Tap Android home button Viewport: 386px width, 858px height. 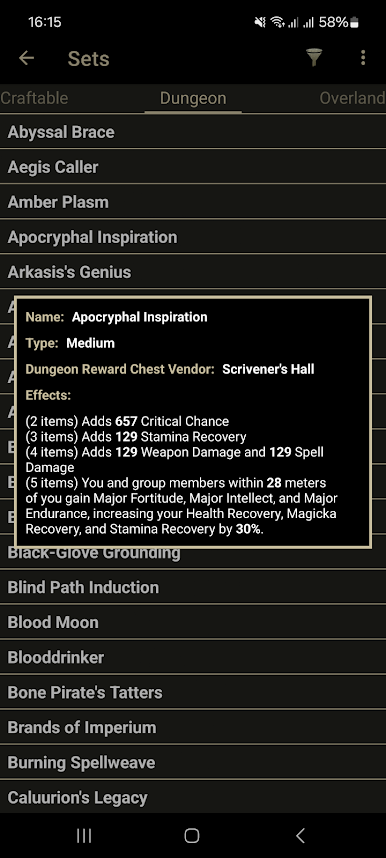(x=192, y=835)
